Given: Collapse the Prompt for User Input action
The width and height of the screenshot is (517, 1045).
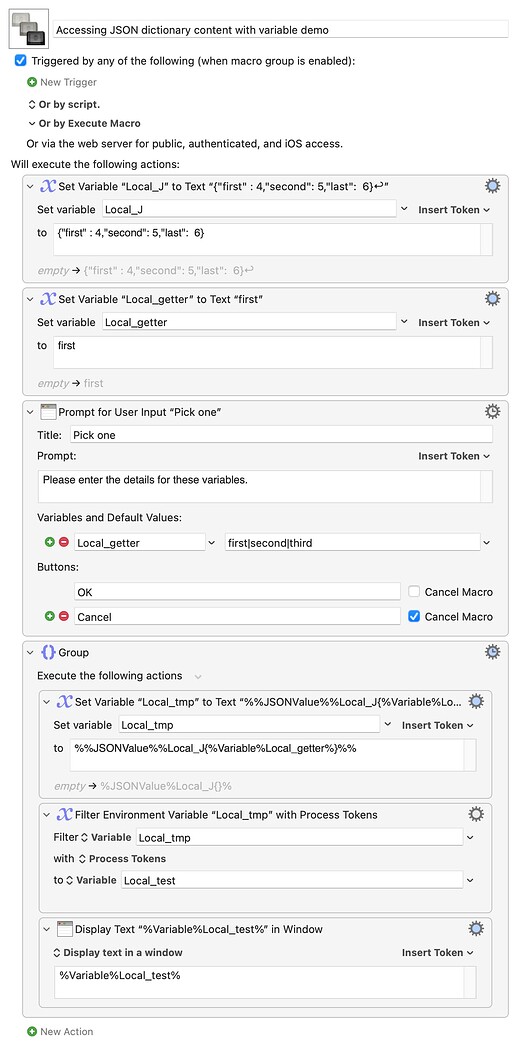Looking at the screenshot, I should 31,412.
